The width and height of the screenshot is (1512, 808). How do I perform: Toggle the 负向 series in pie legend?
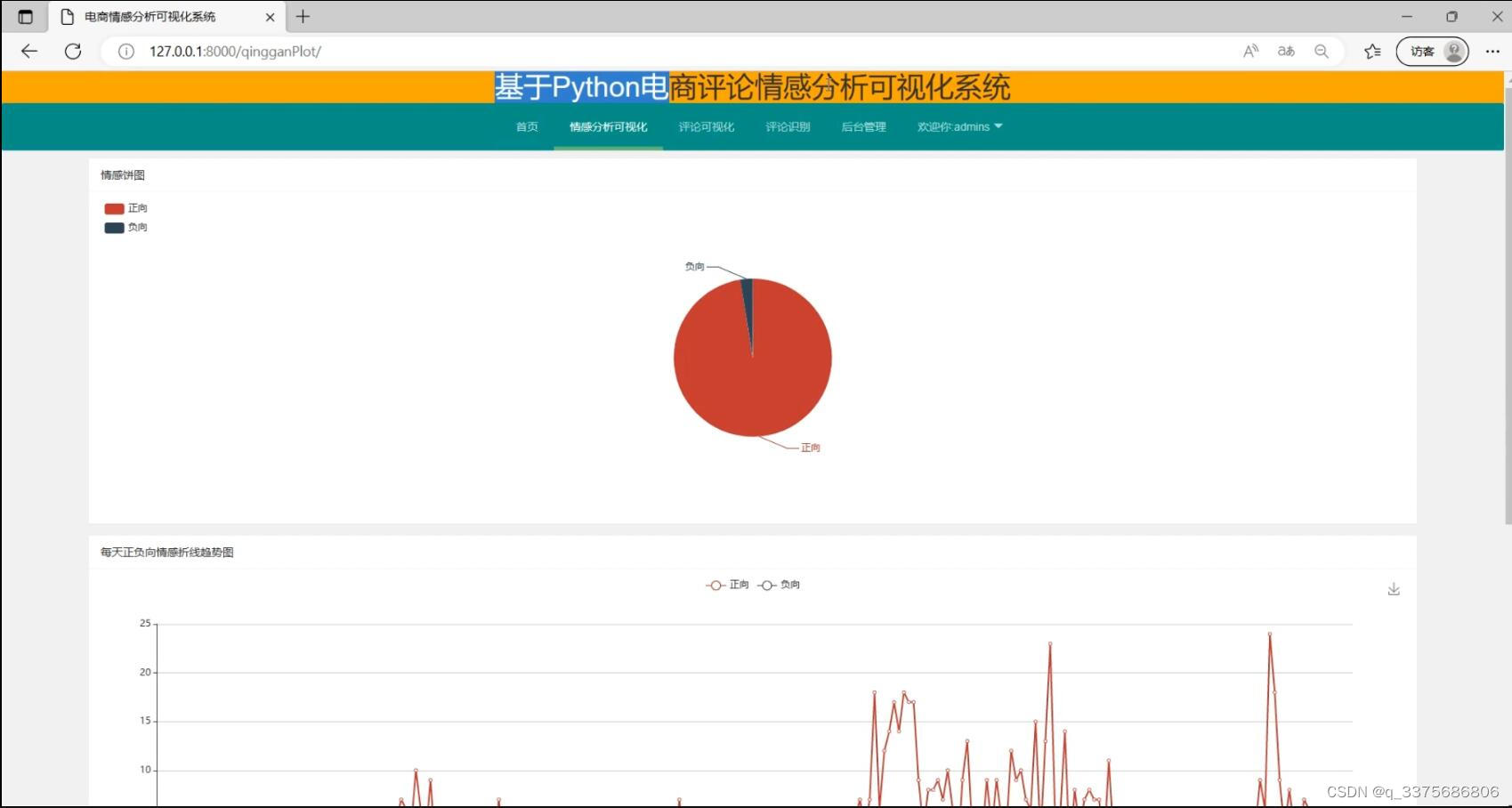tap(125, 228)
